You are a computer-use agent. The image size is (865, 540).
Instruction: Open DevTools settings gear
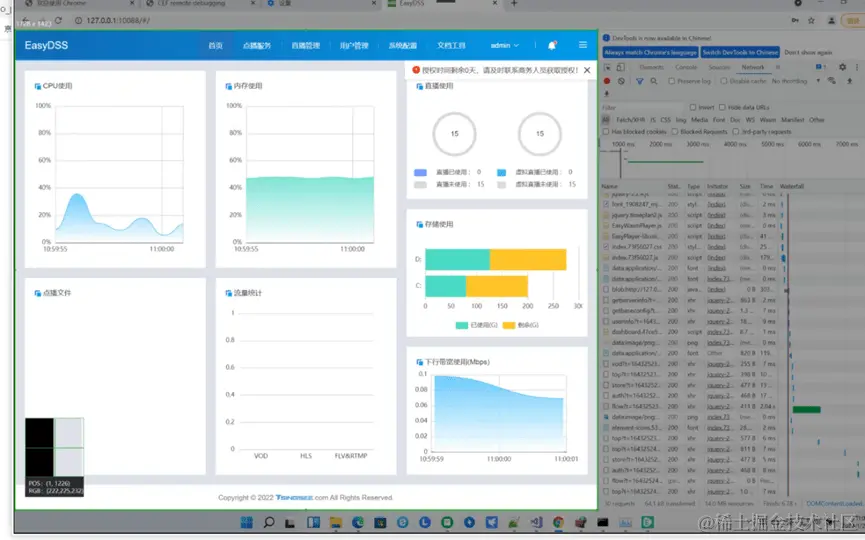coord(842,67)
